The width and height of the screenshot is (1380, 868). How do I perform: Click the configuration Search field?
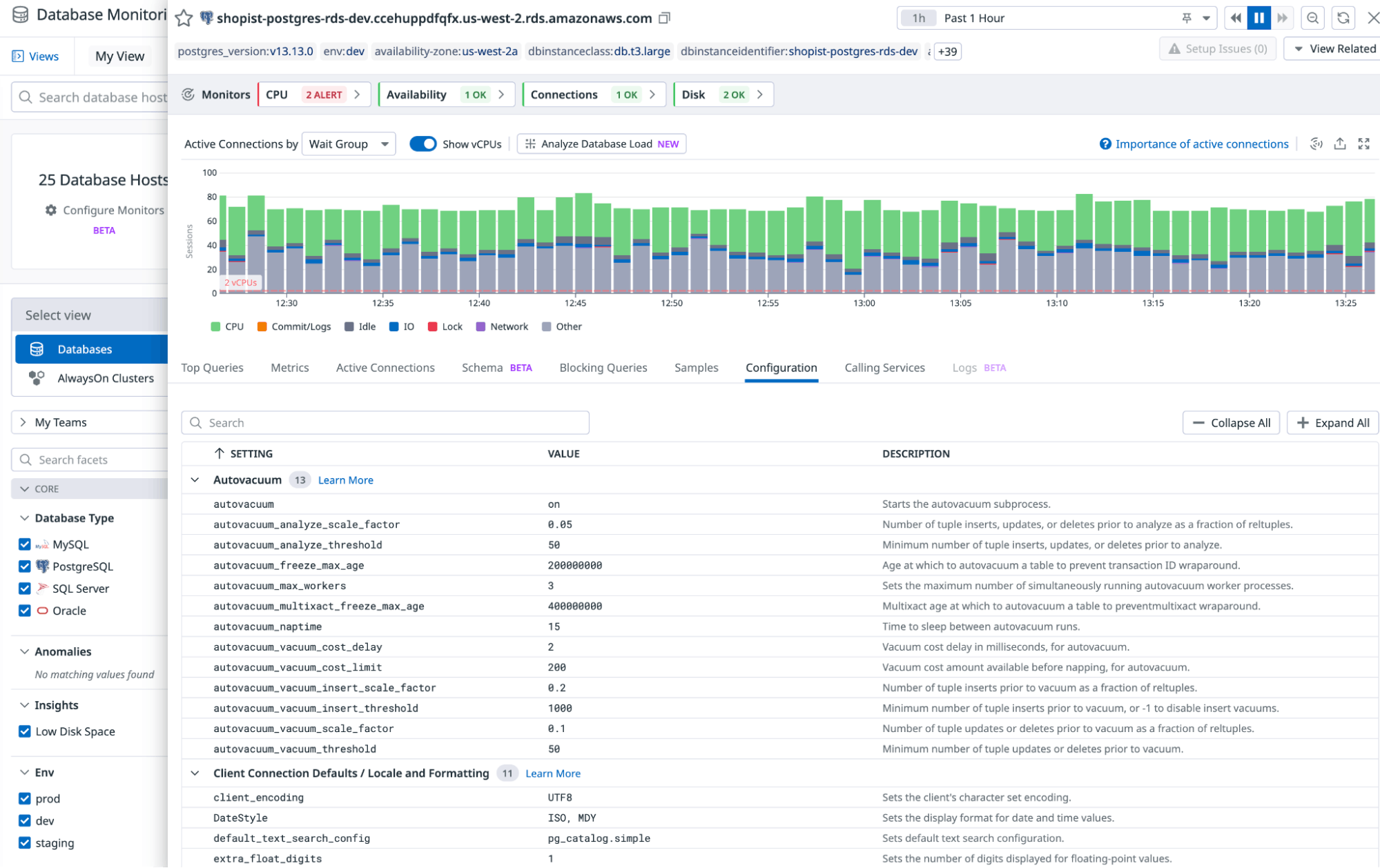[385, 422]
